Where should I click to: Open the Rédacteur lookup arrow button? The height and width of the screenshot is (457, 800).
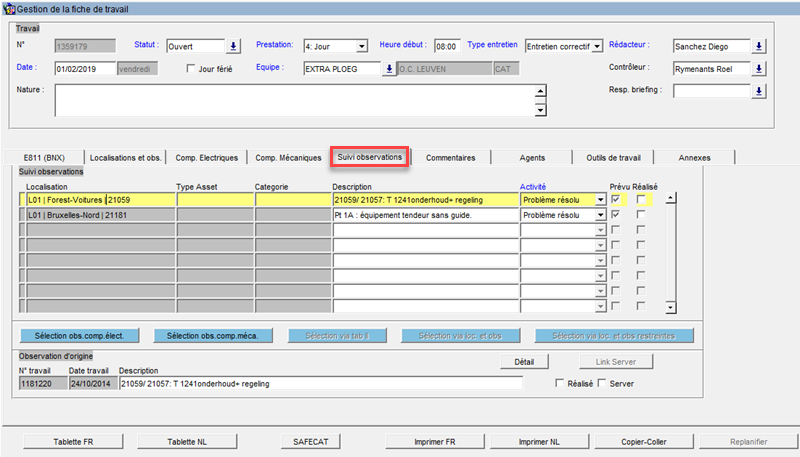coord(759,46)
